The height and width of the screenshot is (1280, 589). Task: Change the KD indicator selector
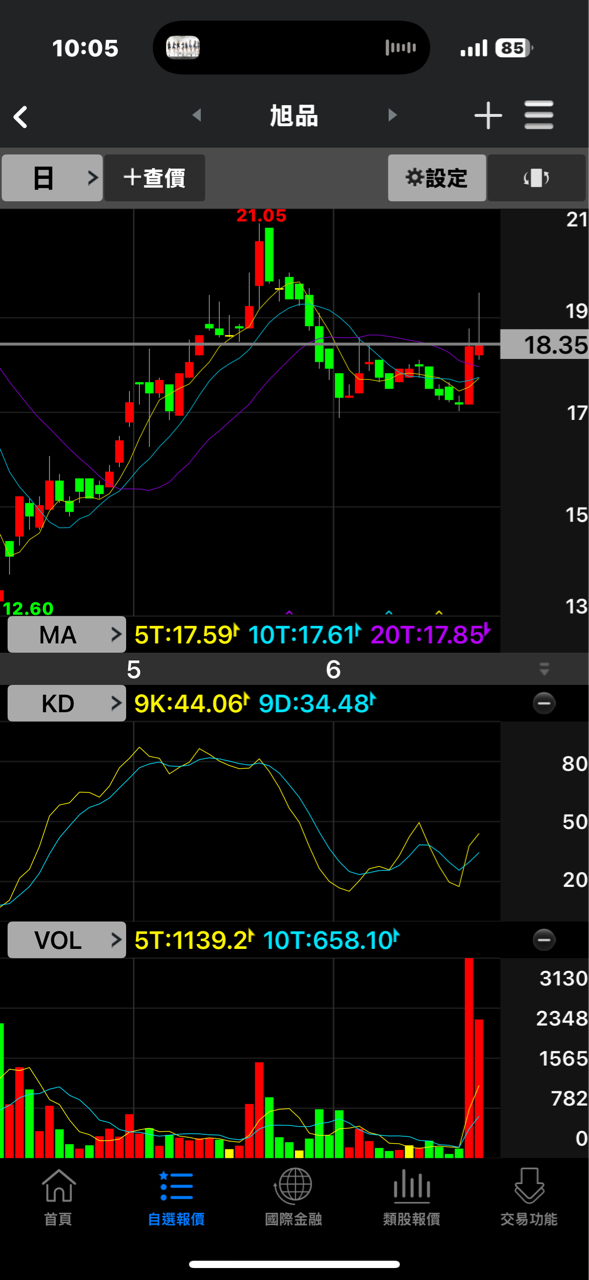click(x=67, y=703)
